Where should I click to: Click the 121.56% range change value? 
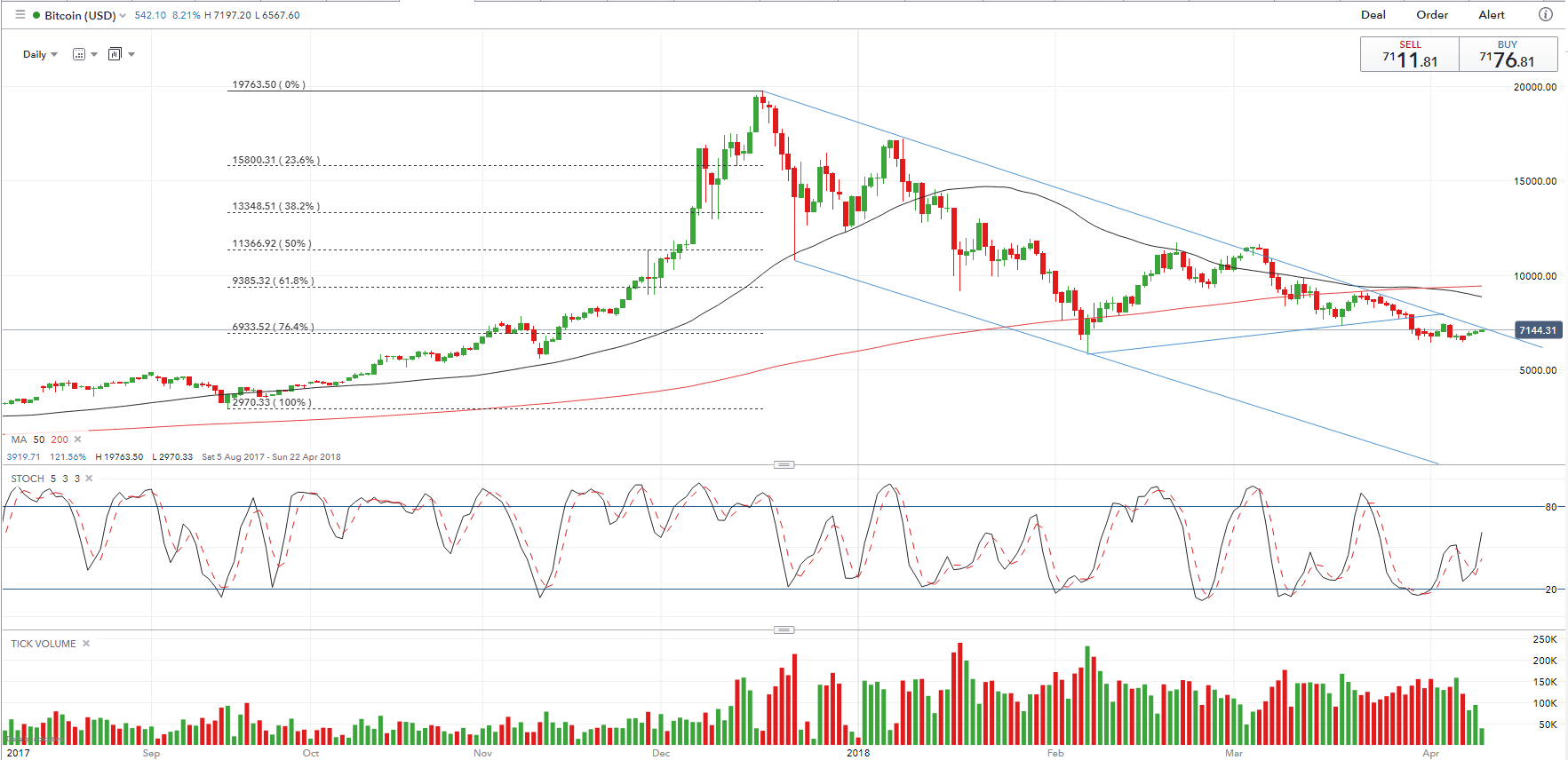click(x=68, y=457)
